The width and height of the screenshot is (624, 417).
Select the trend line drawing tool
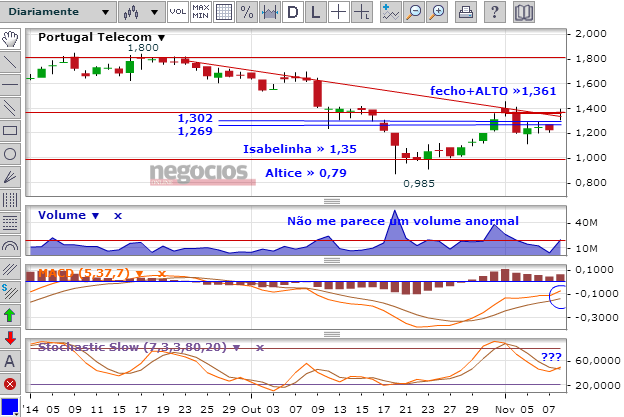[x=10, y=62]
